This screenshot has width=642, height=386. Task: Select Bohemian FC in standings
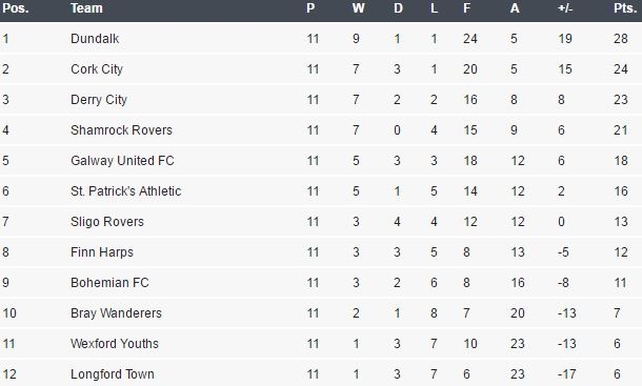pos(109,282)
